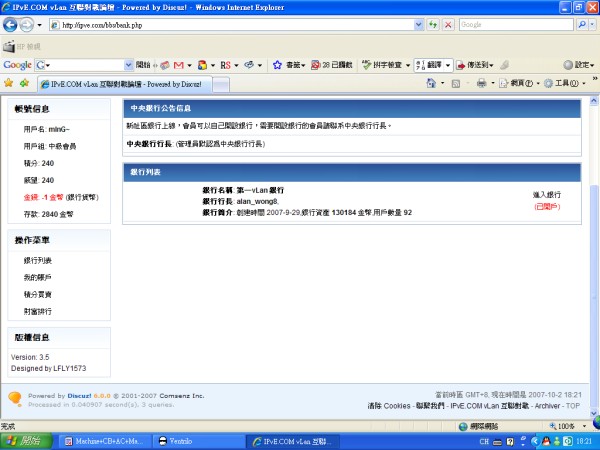
Task: Run the spell check icon on toolbar
Action: click(x=367, y=65)
